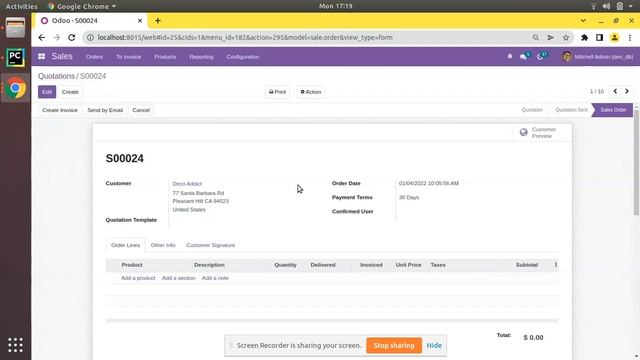Go to the previous record arrow
This screenshot has height=360, width=640.
click(x=615, y=91)
